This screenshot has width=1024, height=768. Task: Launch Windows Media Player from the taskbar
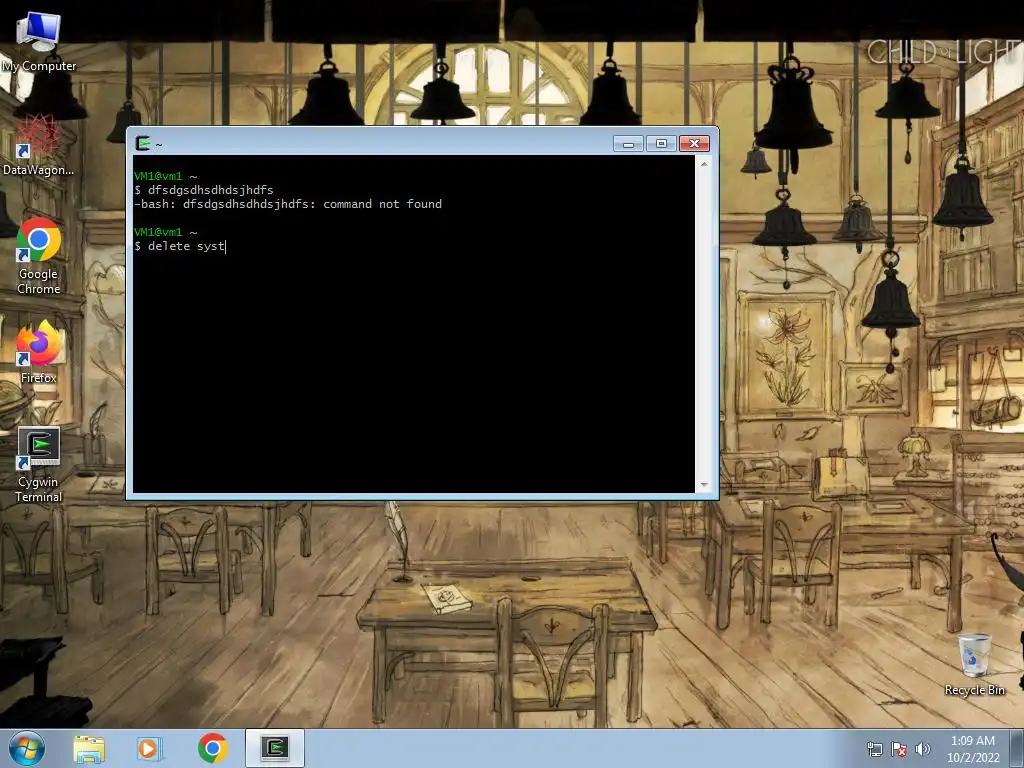click(148, 748)
